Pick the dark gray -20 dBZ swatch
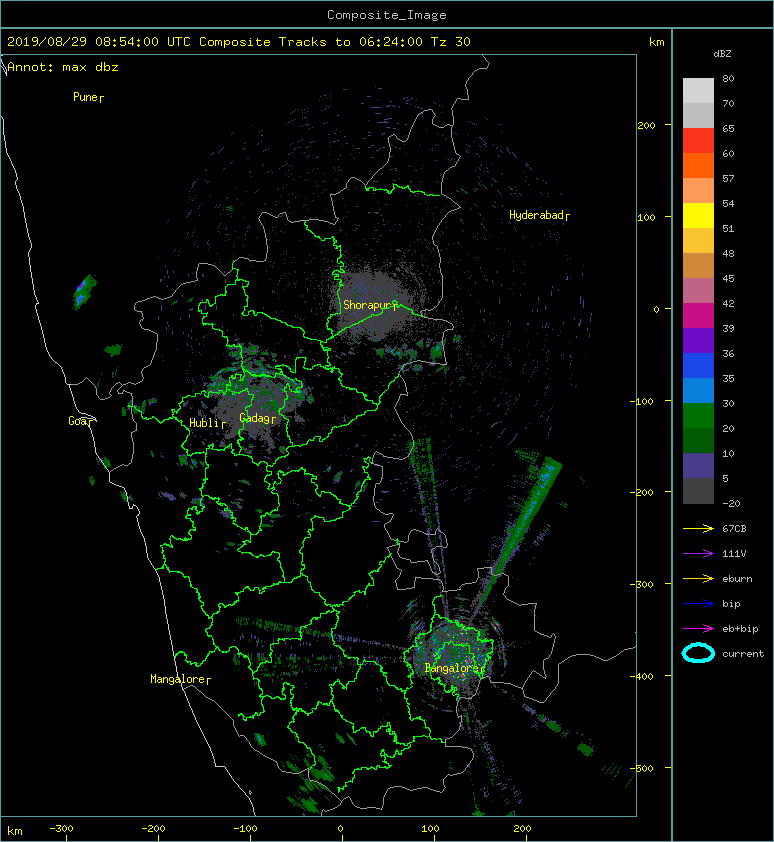Viewport: 774px width, 842px height. [x=698, y=491]
